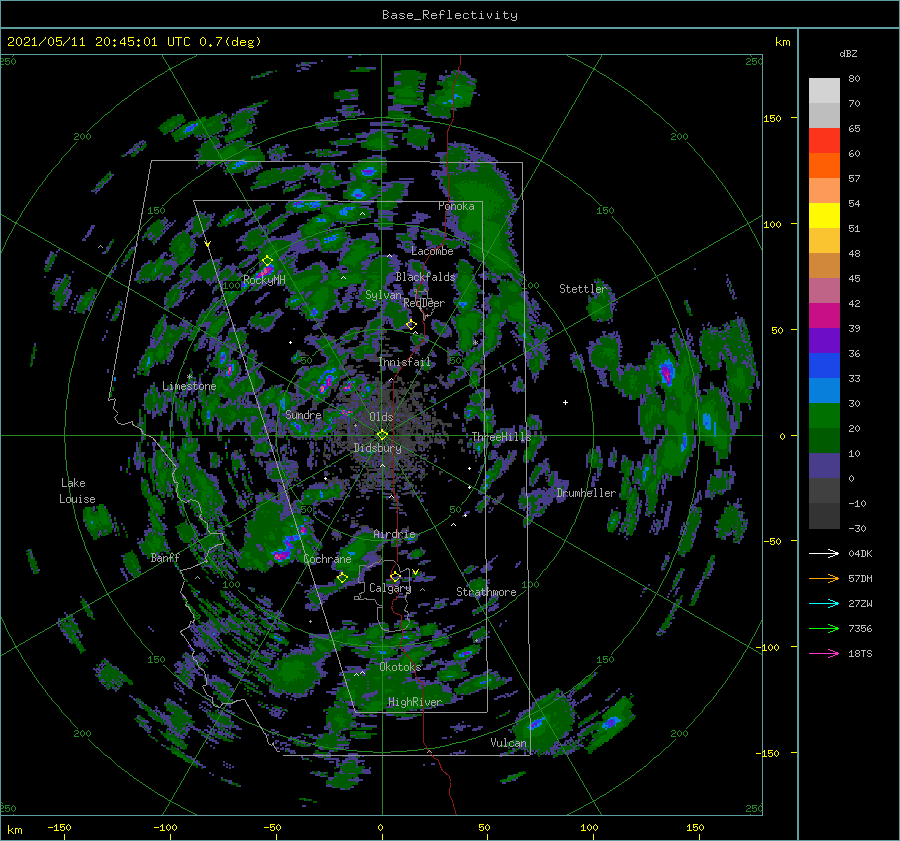Click the Didsbury town label
The width and height of the screenshot is (900, 841).
click(x=377, y=448)
